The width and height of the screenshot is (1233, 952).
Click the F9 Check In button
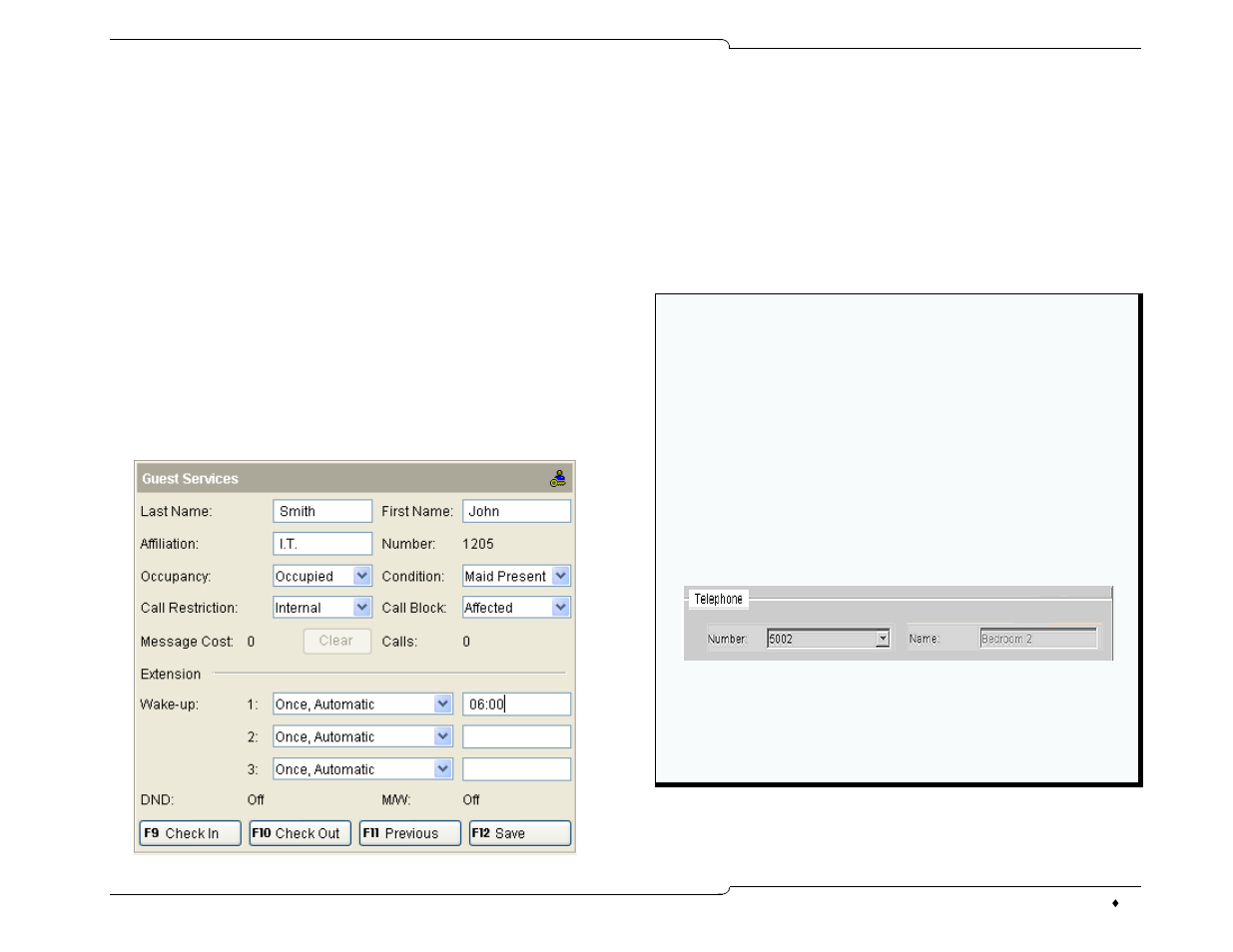click(190, 833)
